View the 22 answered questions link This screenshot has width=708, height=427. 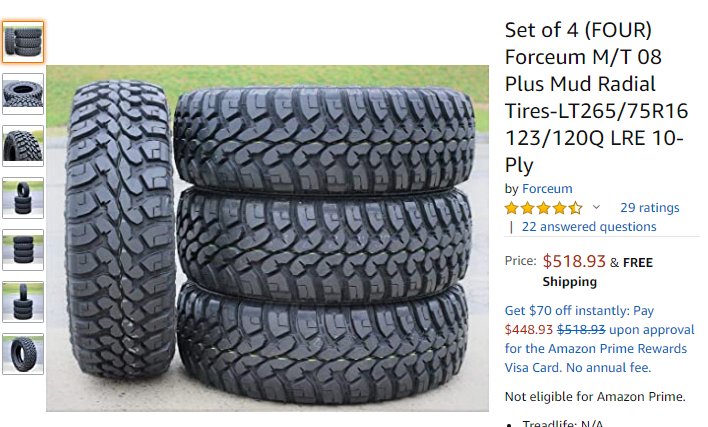[589, 227]
